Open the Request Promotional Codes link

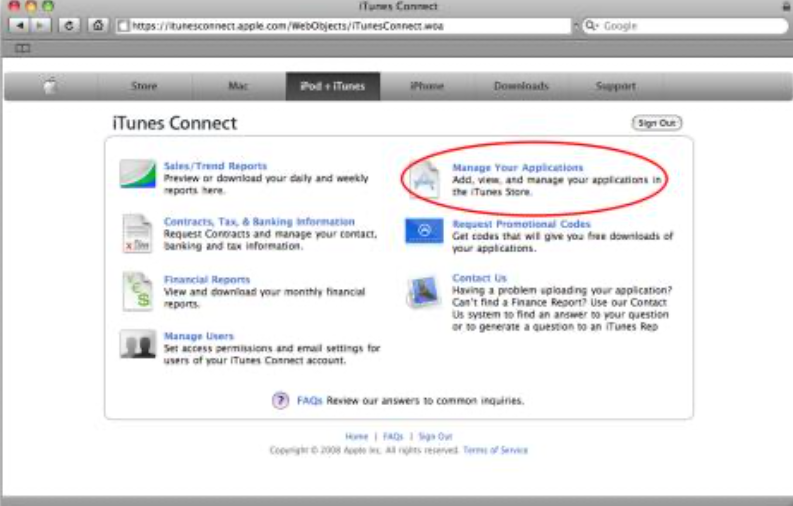click(x=521, y=224)
